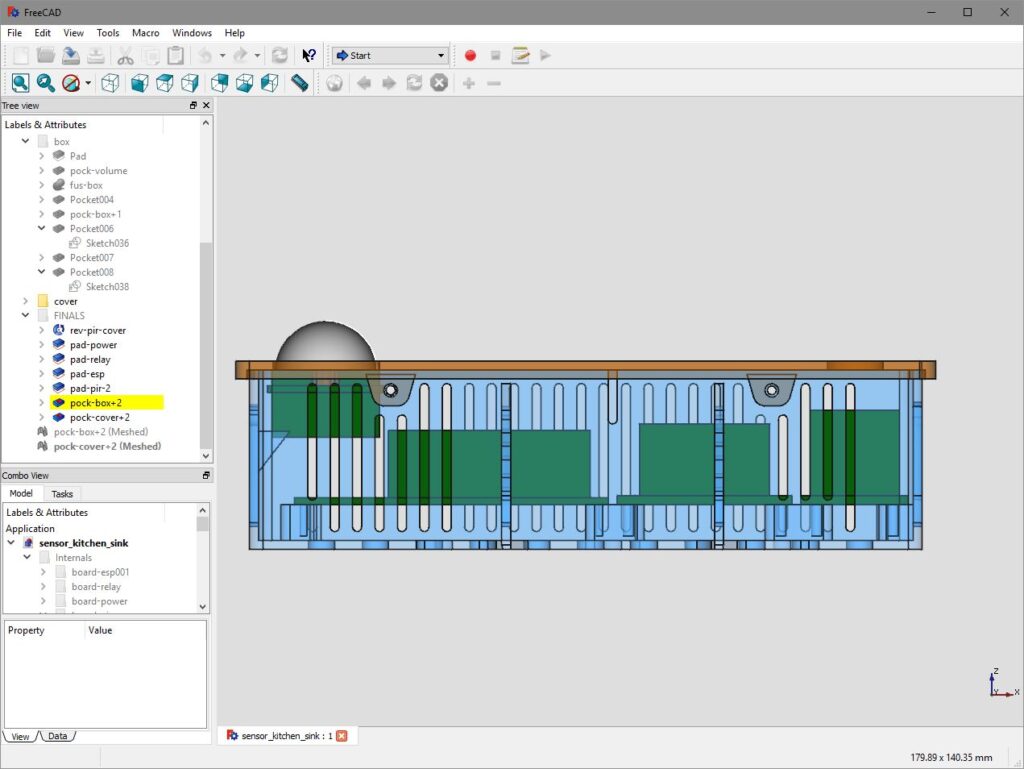Open the Redo history dropdown arrow
This screenshot has height=769, width=1024.
pos(257,55)
